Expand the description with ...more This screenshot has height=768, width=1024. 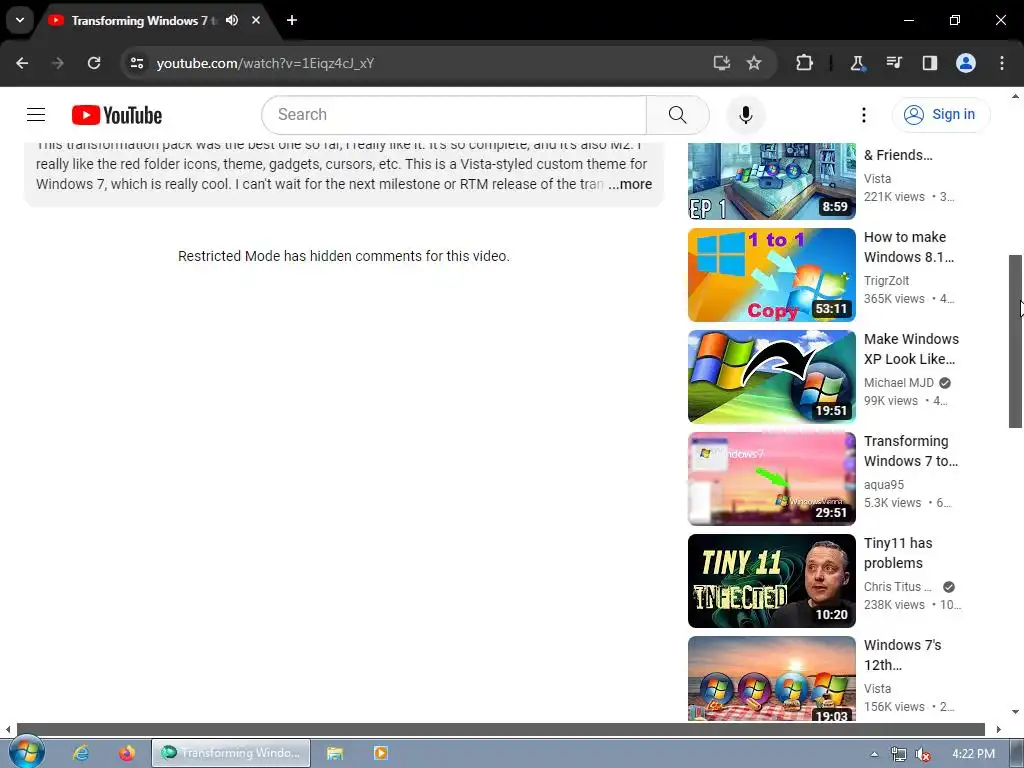630,184
